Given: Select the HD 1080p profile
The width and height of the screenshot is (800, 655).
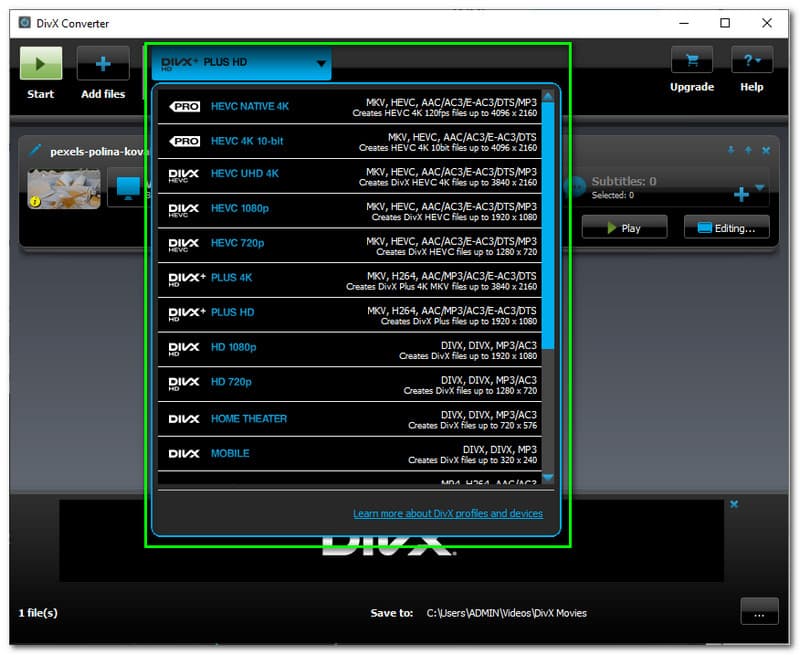Looking at the screenshot, I should 349,349.
